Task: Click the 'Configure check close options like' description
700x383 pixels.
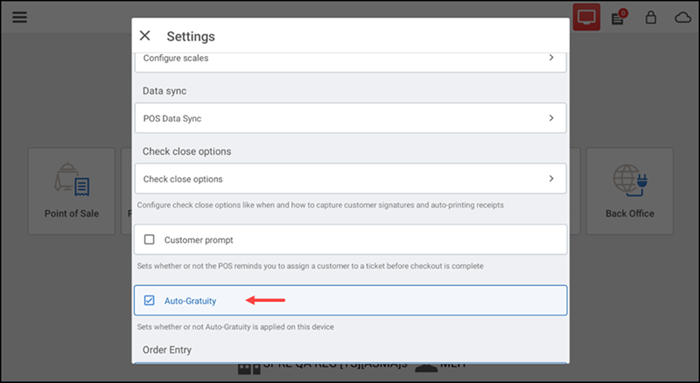Action: [x=320, y=205]
